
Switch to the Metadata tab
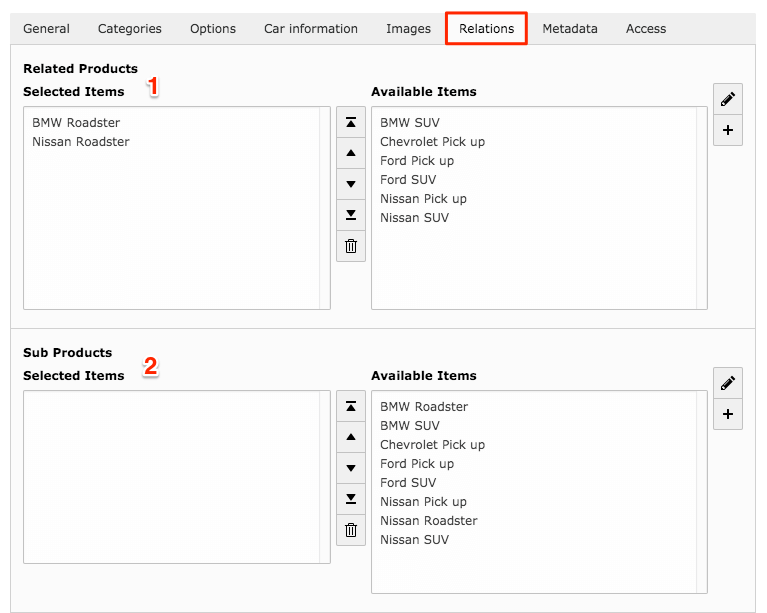coord(570,29)
